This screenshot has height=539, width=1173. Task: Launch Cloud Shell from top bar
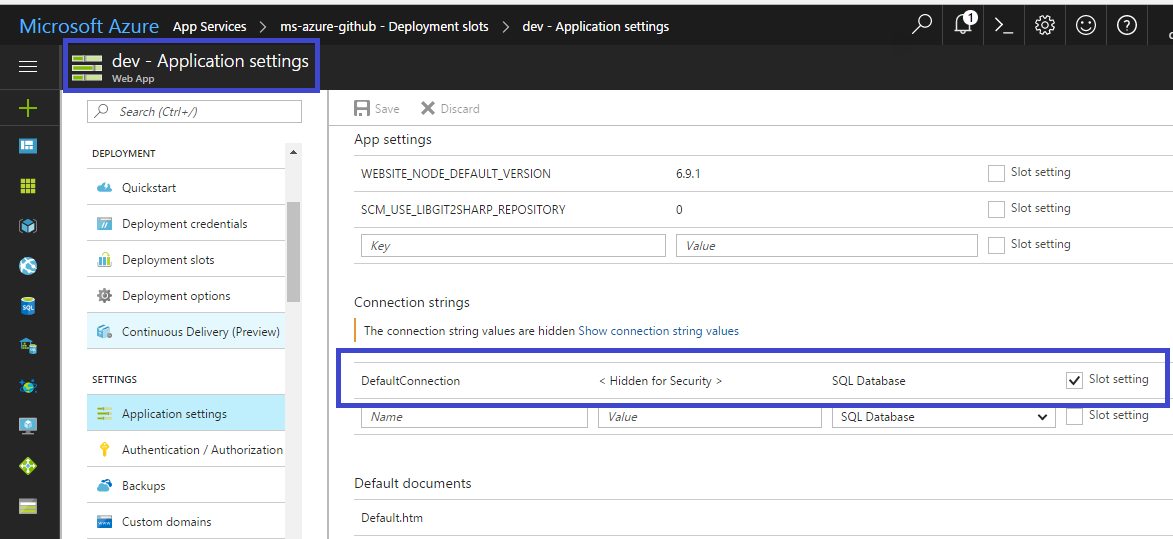pyautogui.click(x=1004, y=26)
